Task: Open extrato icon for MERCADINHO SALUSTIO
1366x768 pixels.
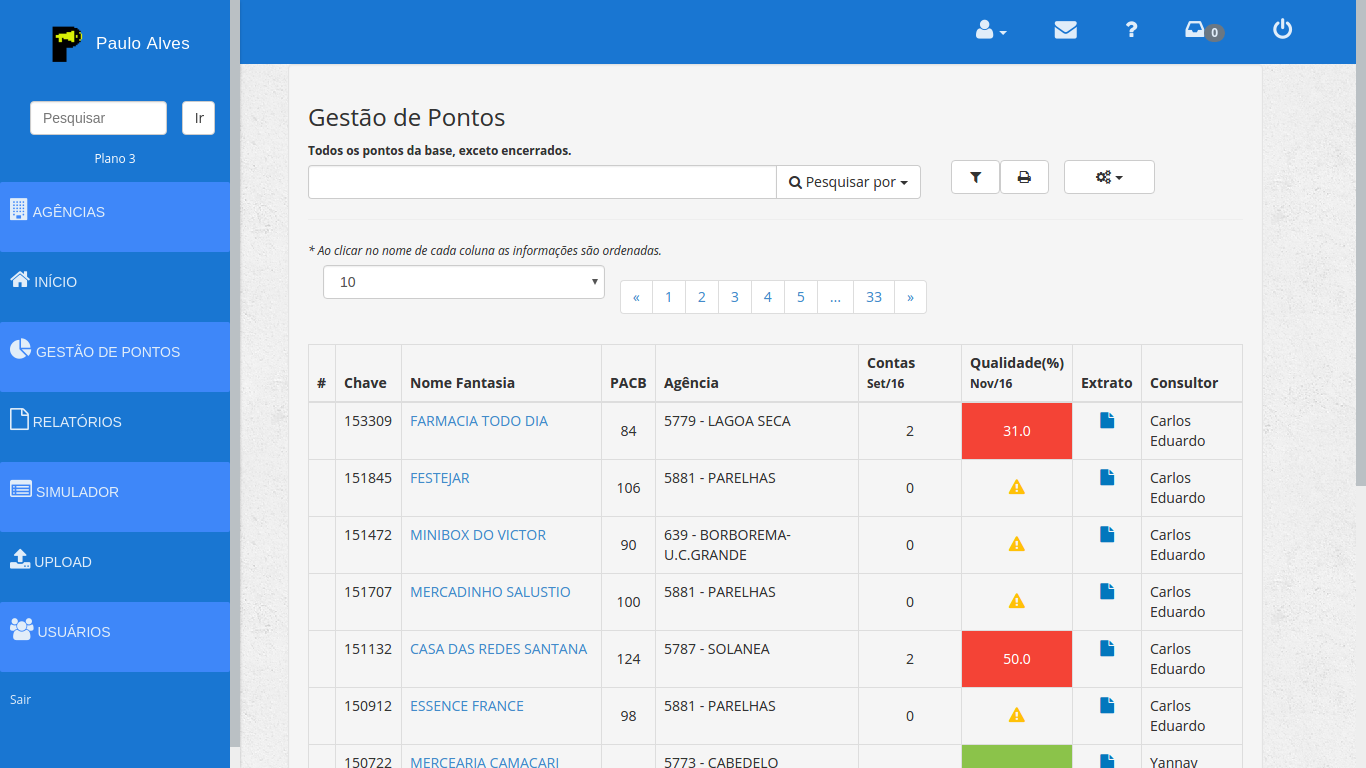Action: [1107, 592]
